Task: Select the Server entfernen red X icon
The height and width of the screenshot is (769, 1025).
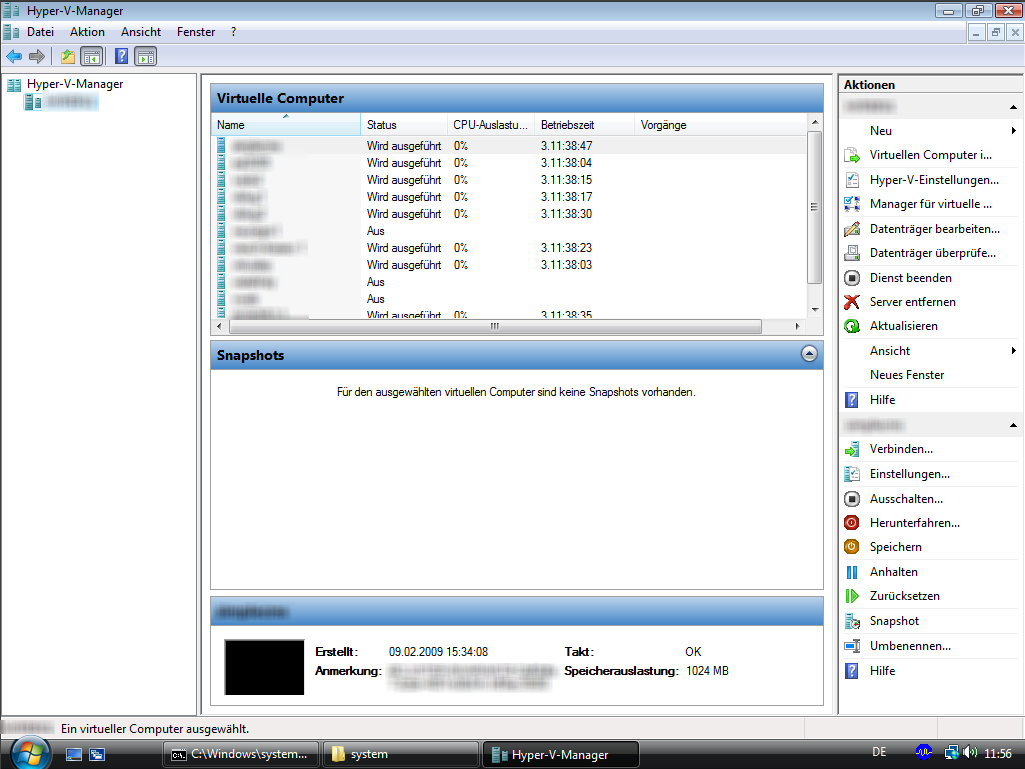Action: click(851, 302)
